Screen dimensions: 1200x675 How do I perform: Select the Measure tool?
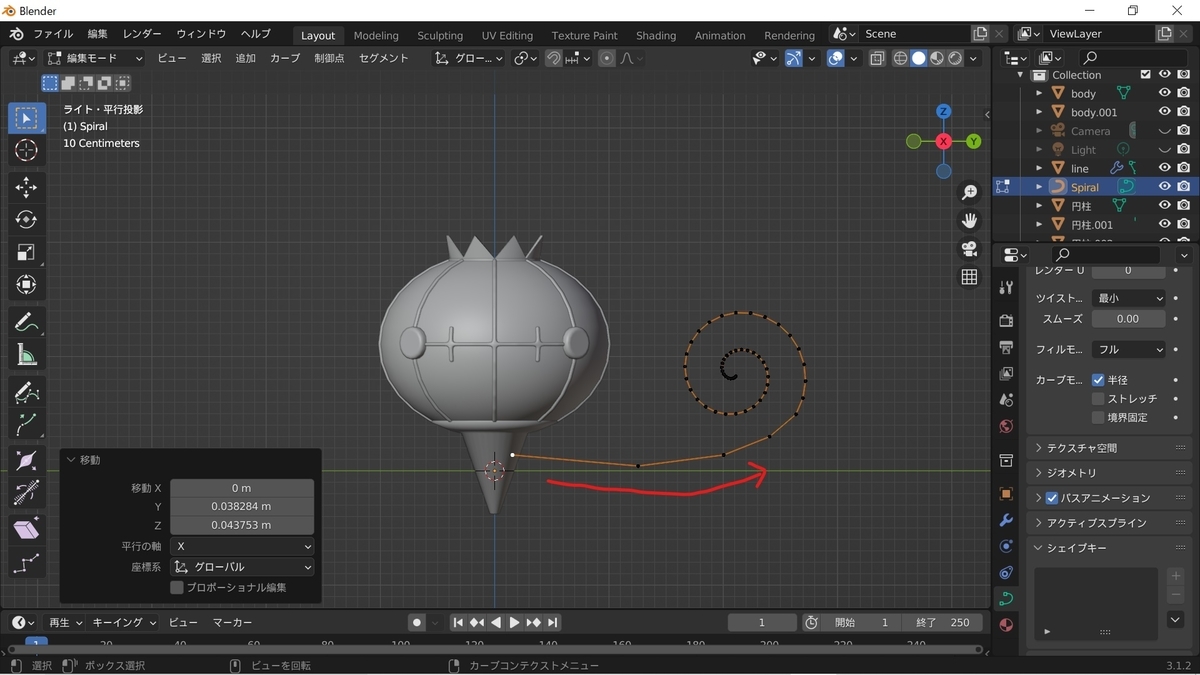27,355
